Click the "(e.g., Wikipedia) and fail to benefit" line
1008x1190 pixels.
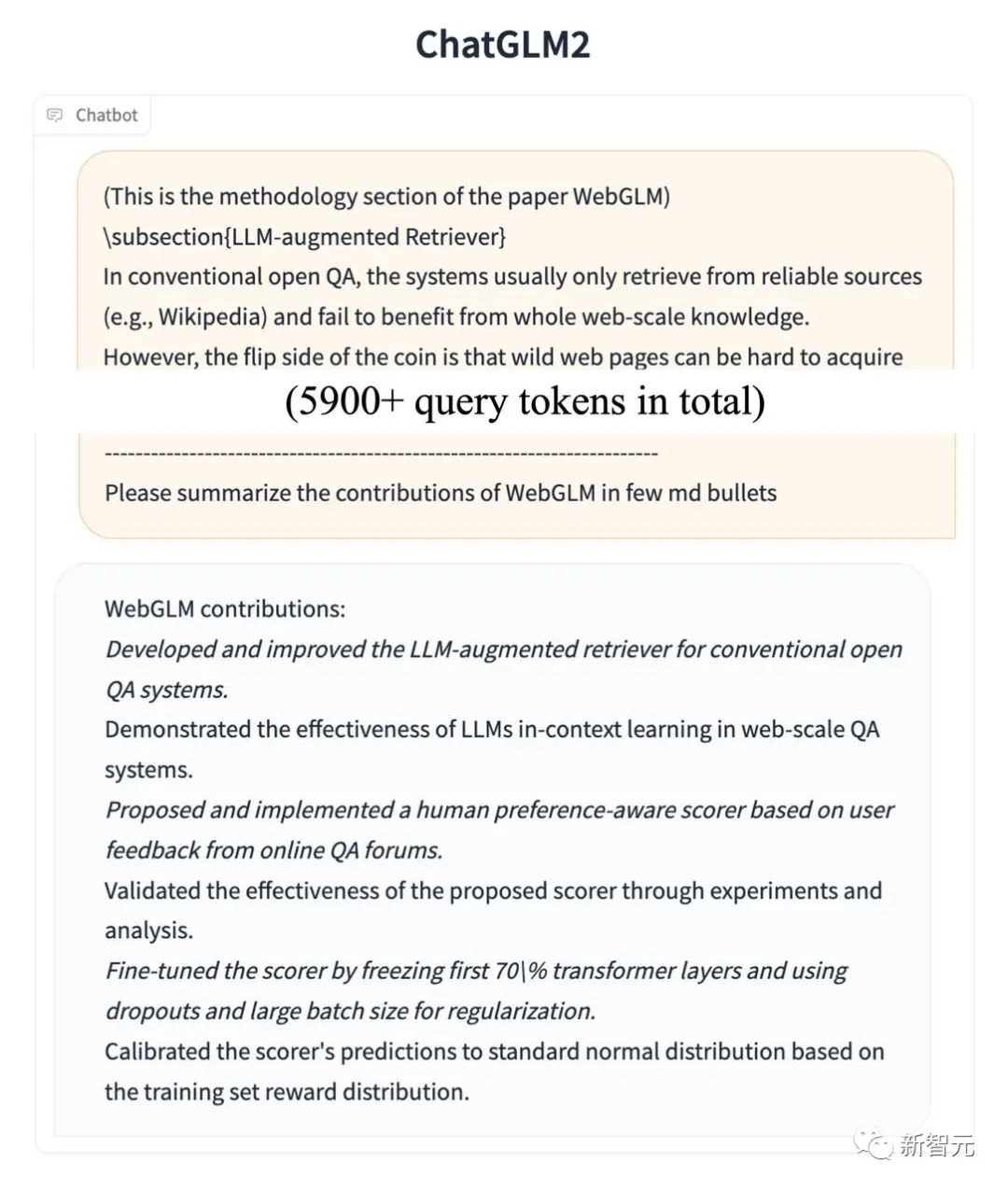456,316
